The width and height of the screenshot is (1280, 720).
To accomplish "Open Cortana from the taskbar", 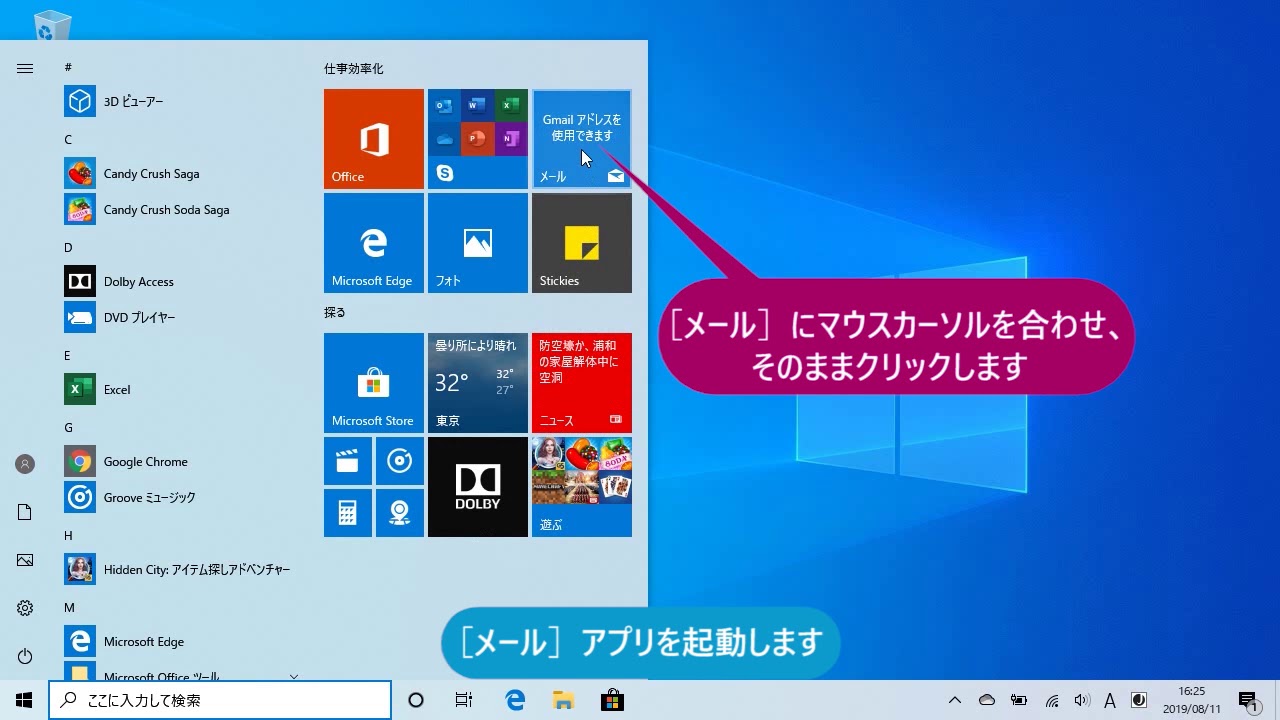I will 416,700.
